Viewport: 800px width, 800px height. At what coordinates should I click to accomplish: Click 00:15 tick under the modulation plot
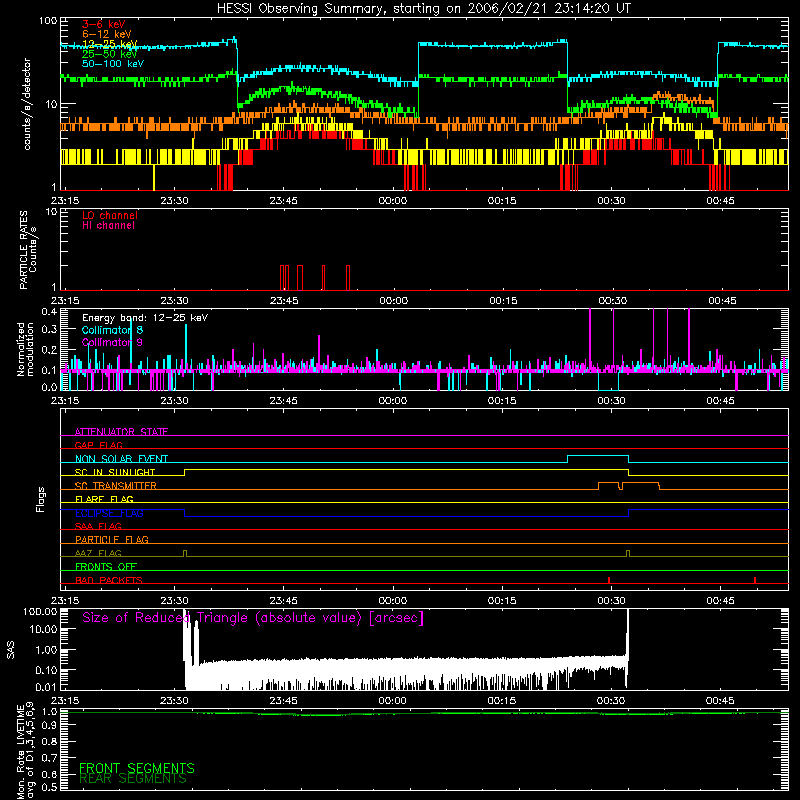(502, 401)
